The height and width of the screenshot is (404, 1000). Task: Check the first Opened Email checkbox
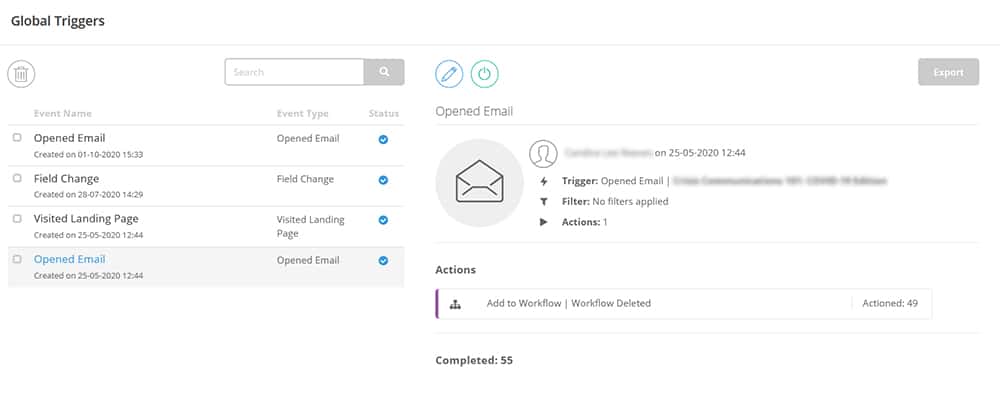click(17, 137)
